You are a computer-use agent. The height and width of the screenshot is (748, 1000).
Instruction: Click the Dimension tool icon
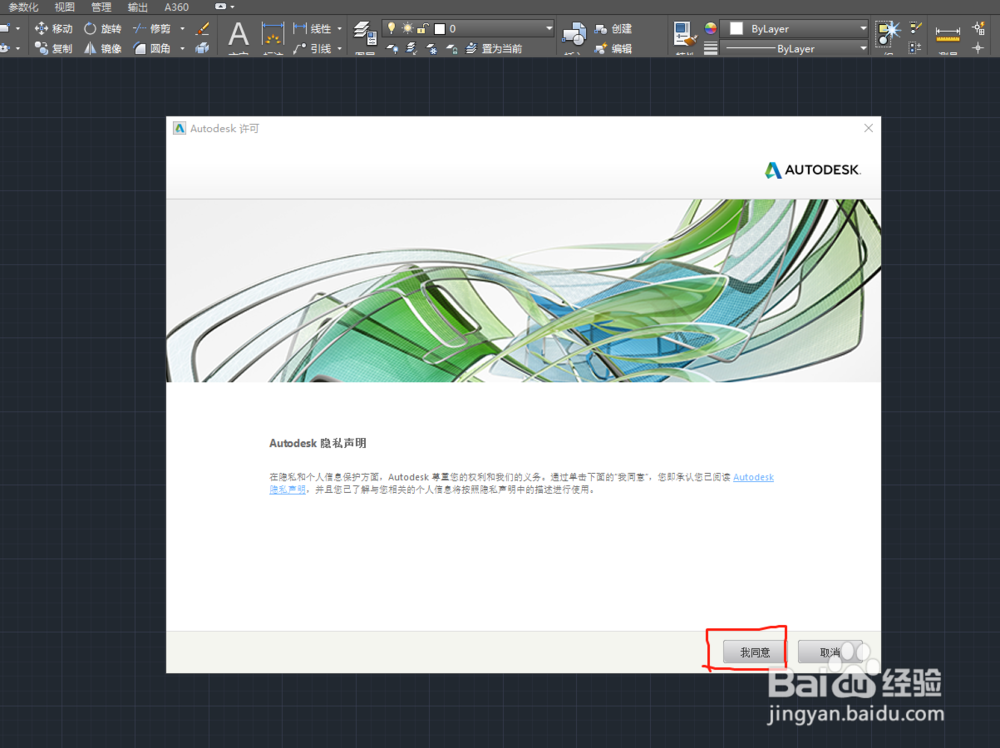coord(273,35)
